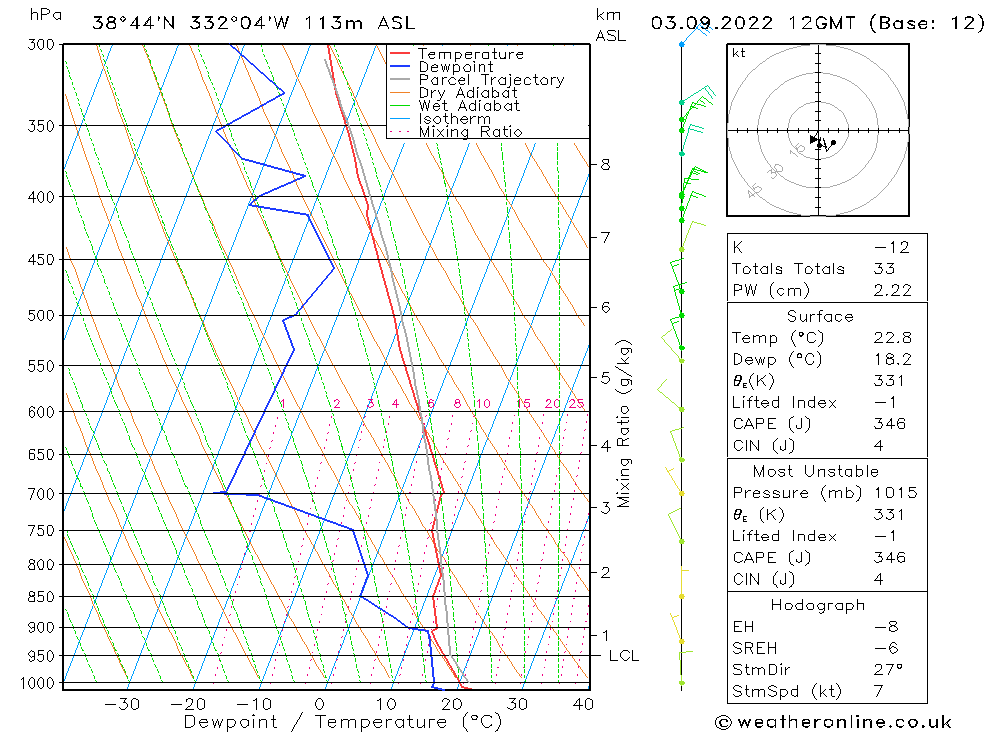Click the Surface Temp value 22.8
The image size is (1000, 733).
(893, 337)
